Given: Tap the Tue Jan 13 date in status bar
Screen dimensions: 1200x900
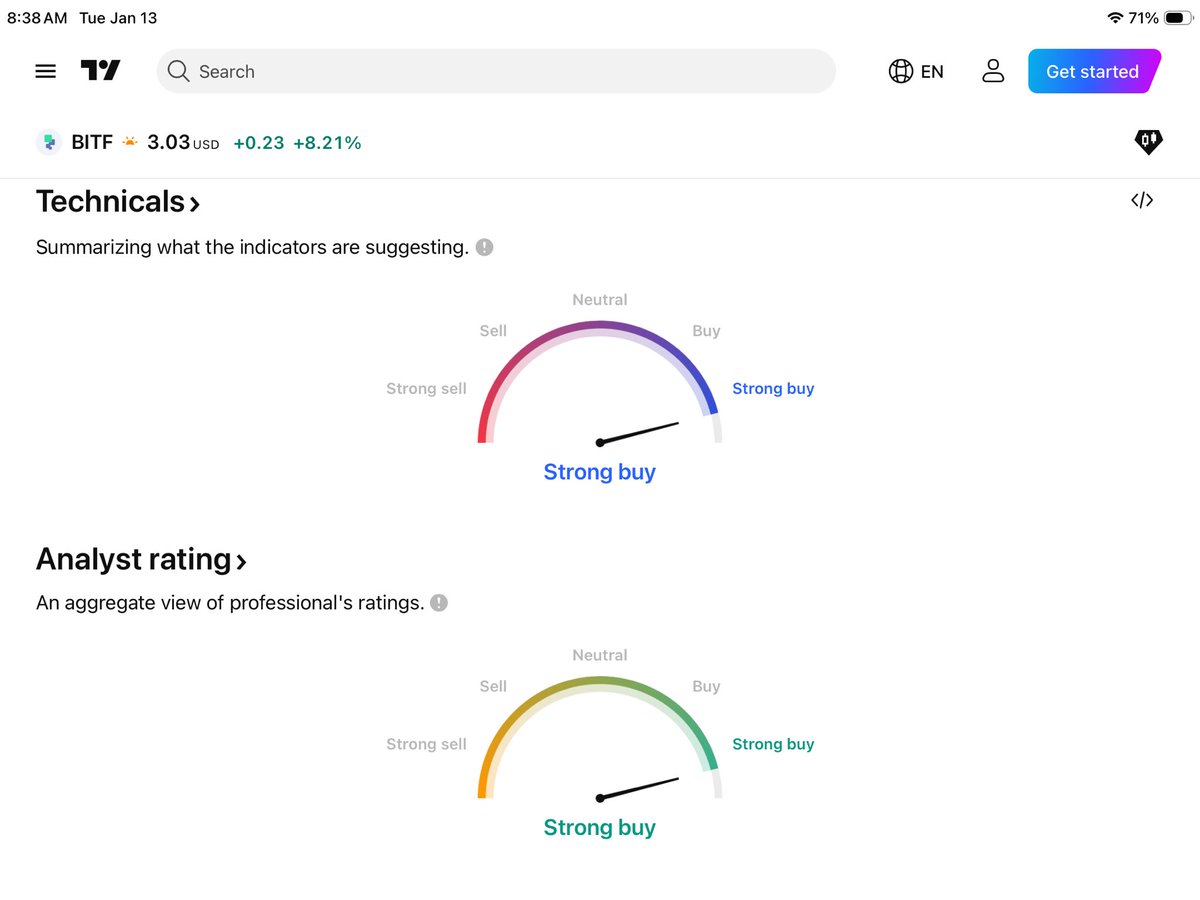Looking at the screenshot, I should [x=118, y=18].
